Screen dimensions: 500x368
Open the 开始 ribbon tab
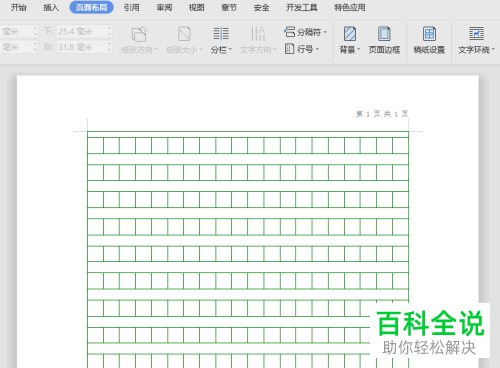19,7
